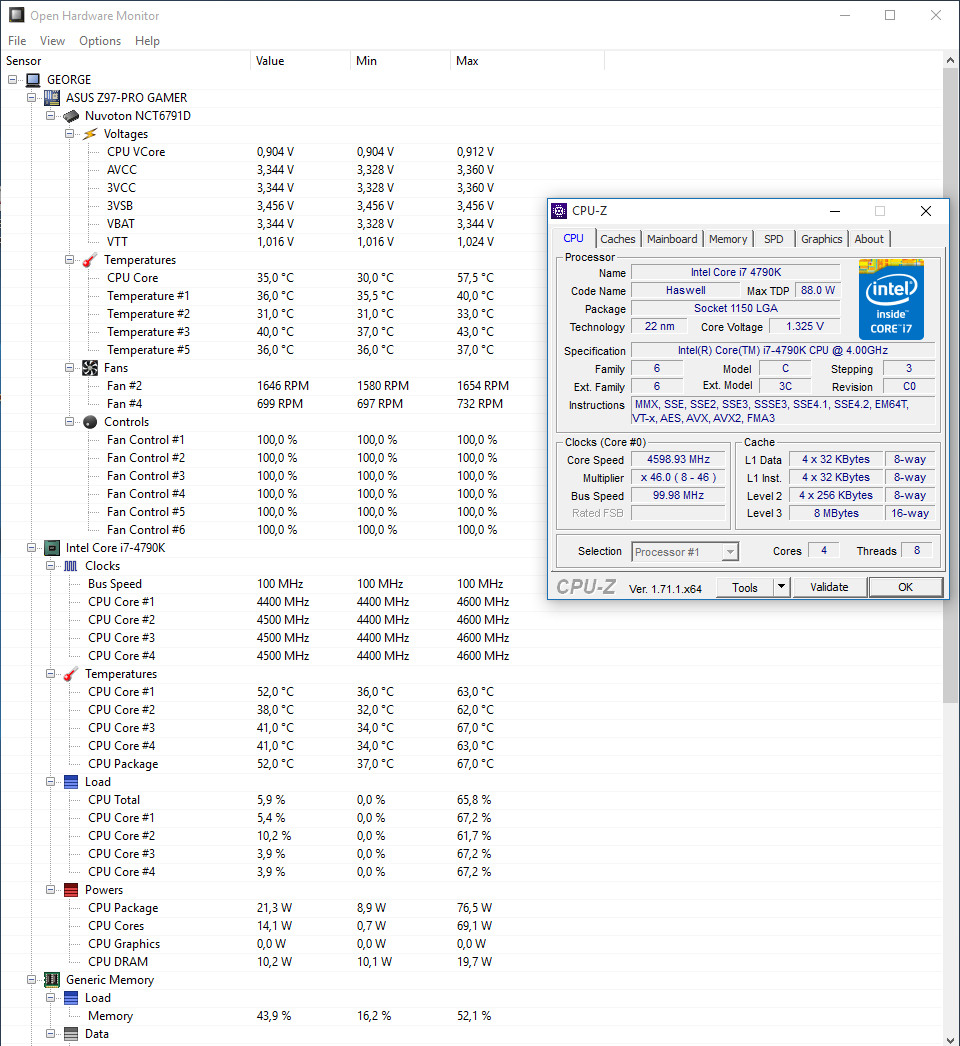The image size is (960, 1046).
Task: Click the Controls knob icon
Action: point(89,422)
